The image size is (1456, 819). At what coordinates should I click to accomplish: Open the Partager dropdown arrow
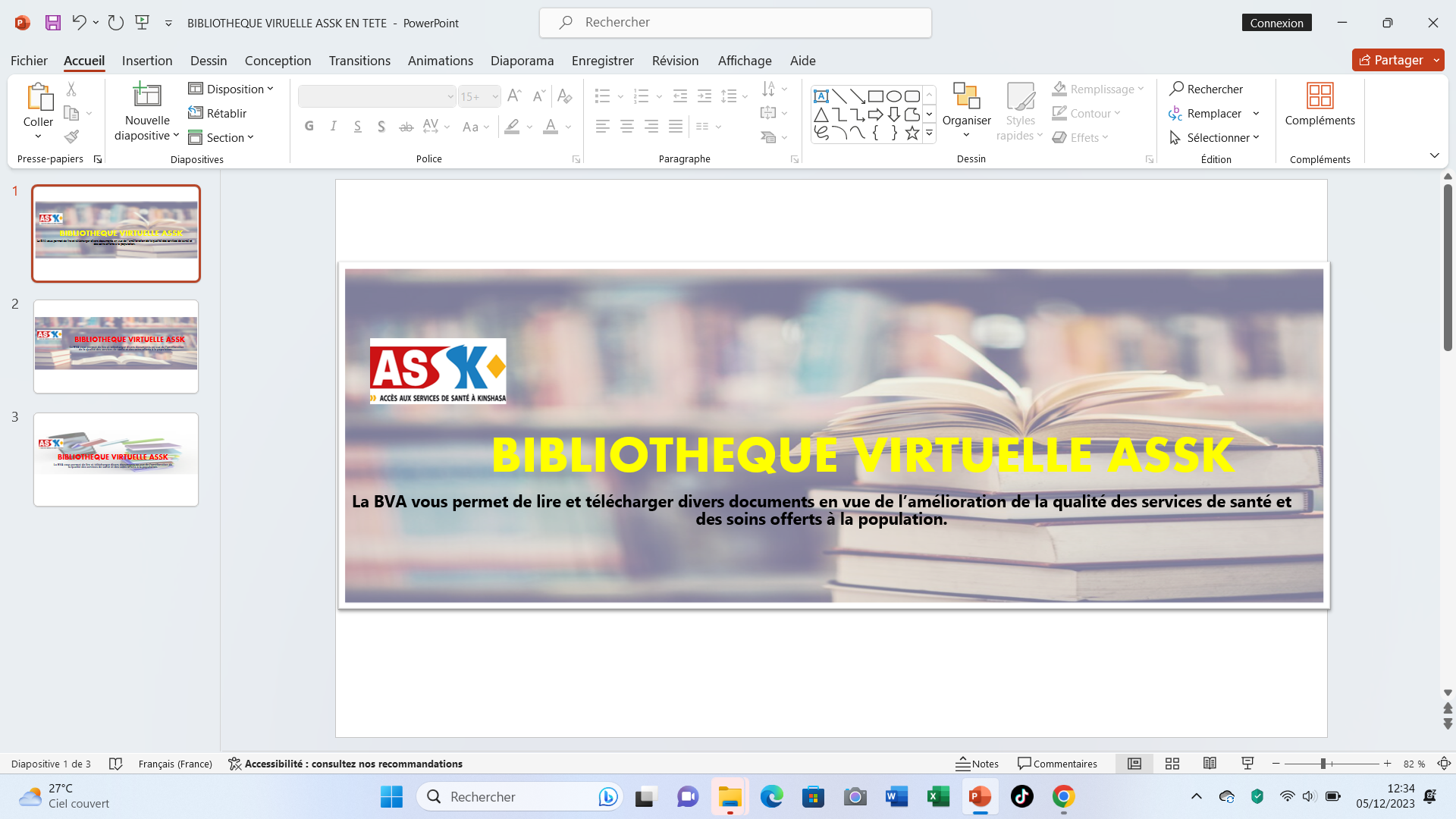pos(1436,60)
